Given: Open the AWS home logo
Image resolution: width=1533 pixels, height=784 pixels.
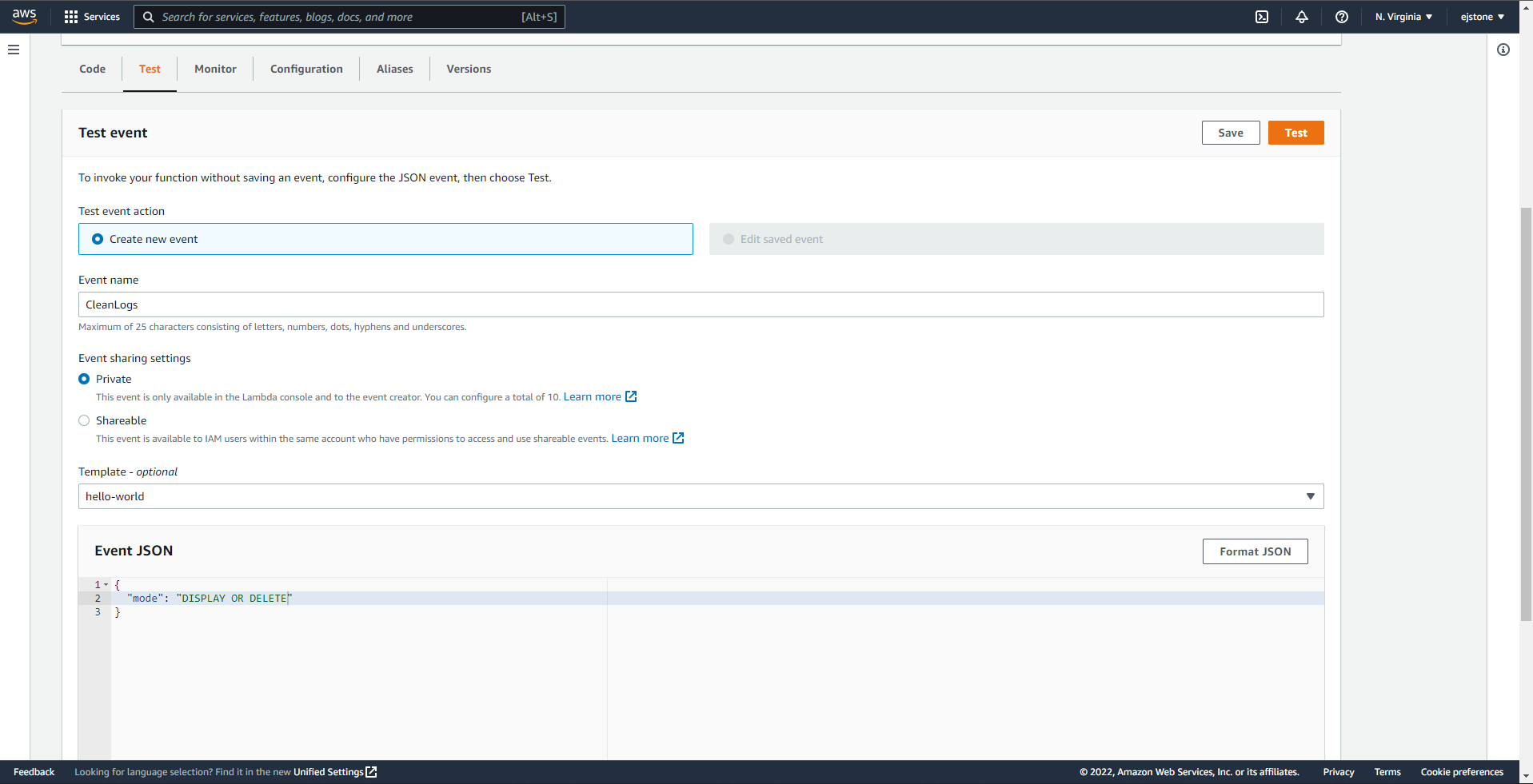Looking at the screenshot, I should [25, 17].
